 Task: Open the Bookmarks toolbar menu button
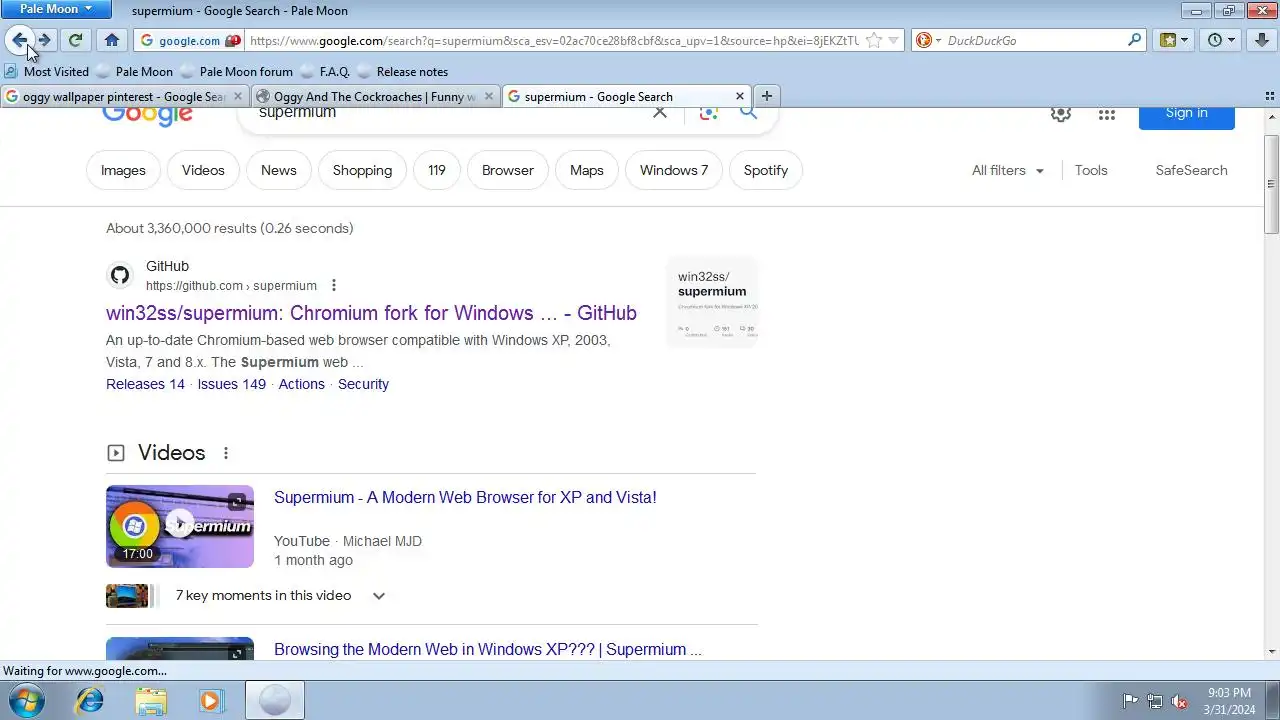point(1173,40)
